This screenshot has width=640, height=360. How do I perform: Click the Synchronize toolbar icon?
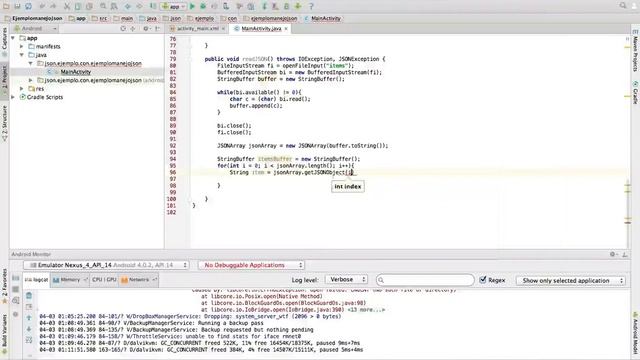(29, 6)
